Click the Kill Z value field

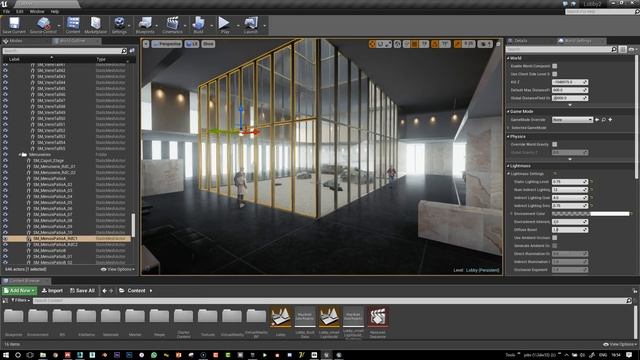pyautogui.click(x=570, y=82)
